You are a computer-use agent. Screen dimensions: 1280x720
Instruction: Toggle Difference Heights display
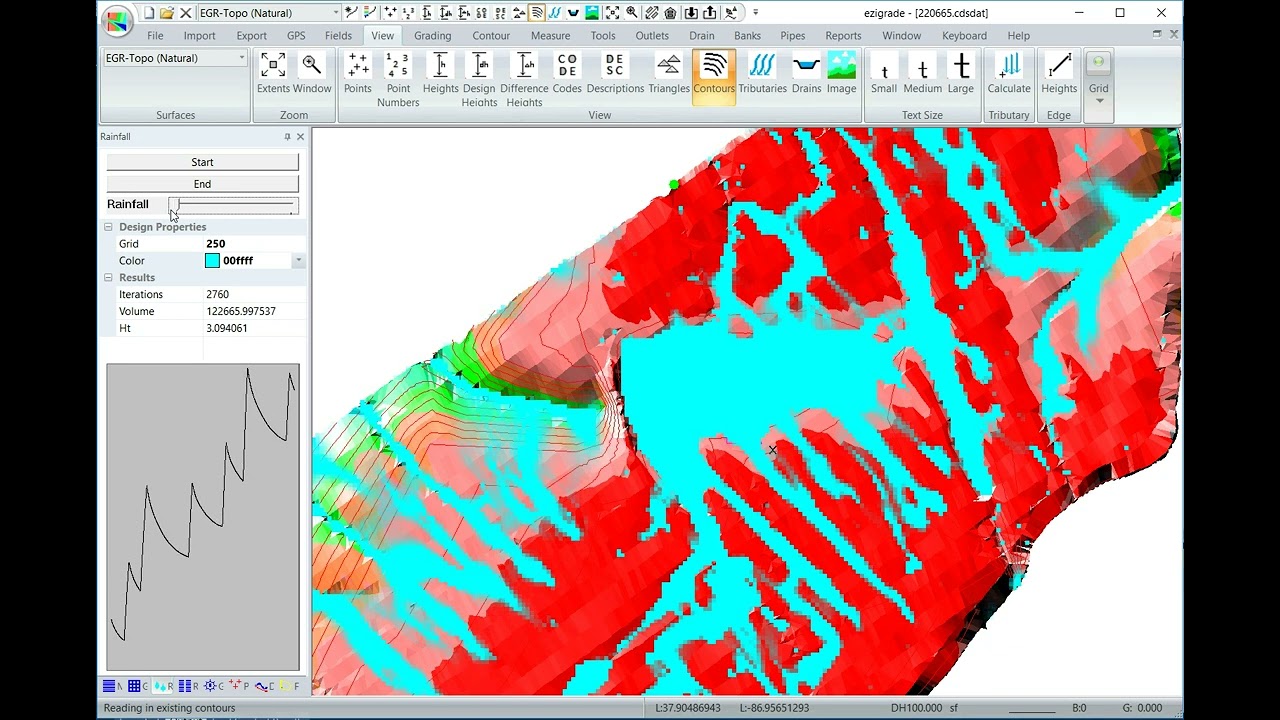pos(524,79)
